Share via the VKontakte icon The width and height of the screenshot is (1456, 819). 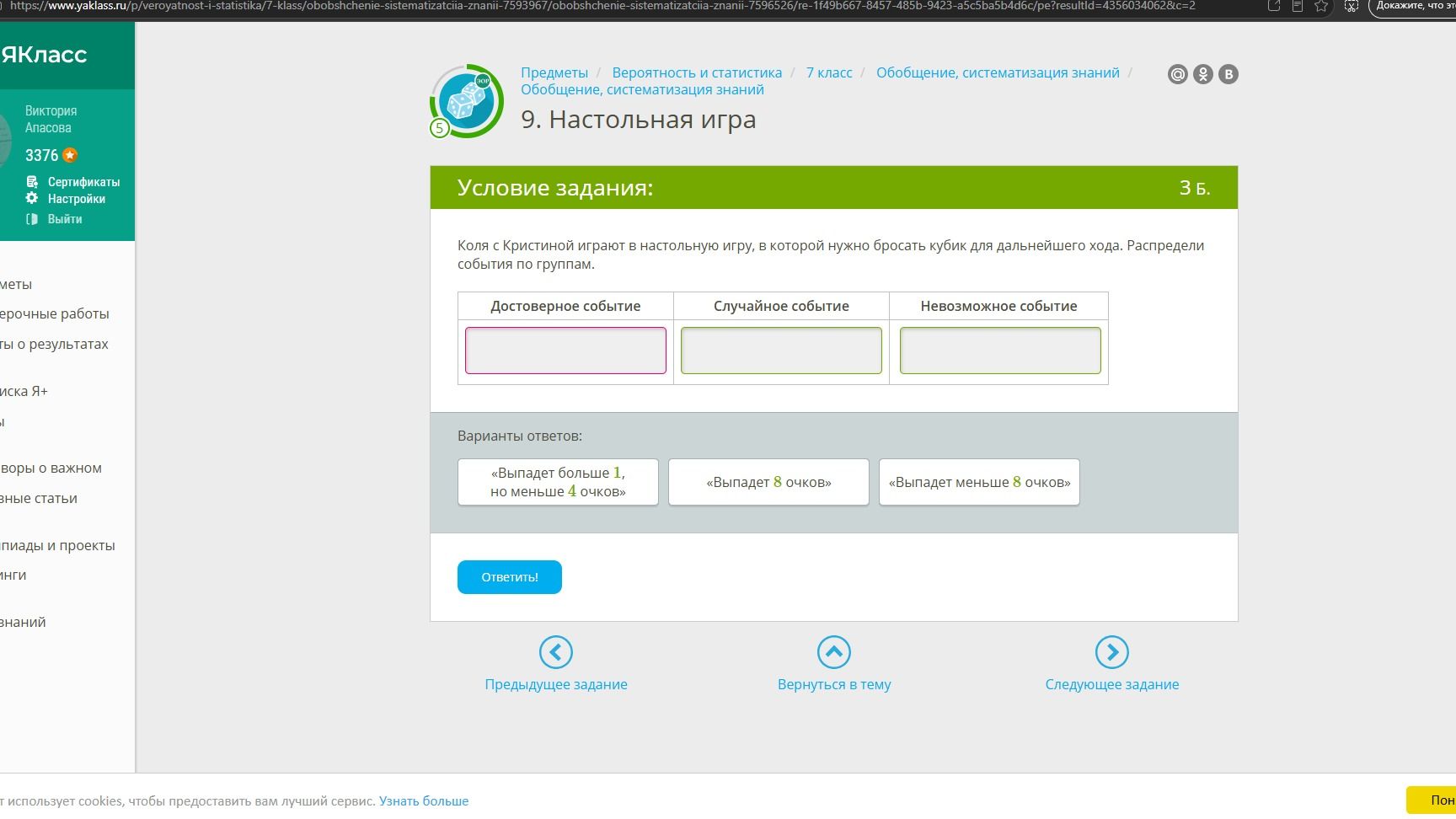point(1228,74)
